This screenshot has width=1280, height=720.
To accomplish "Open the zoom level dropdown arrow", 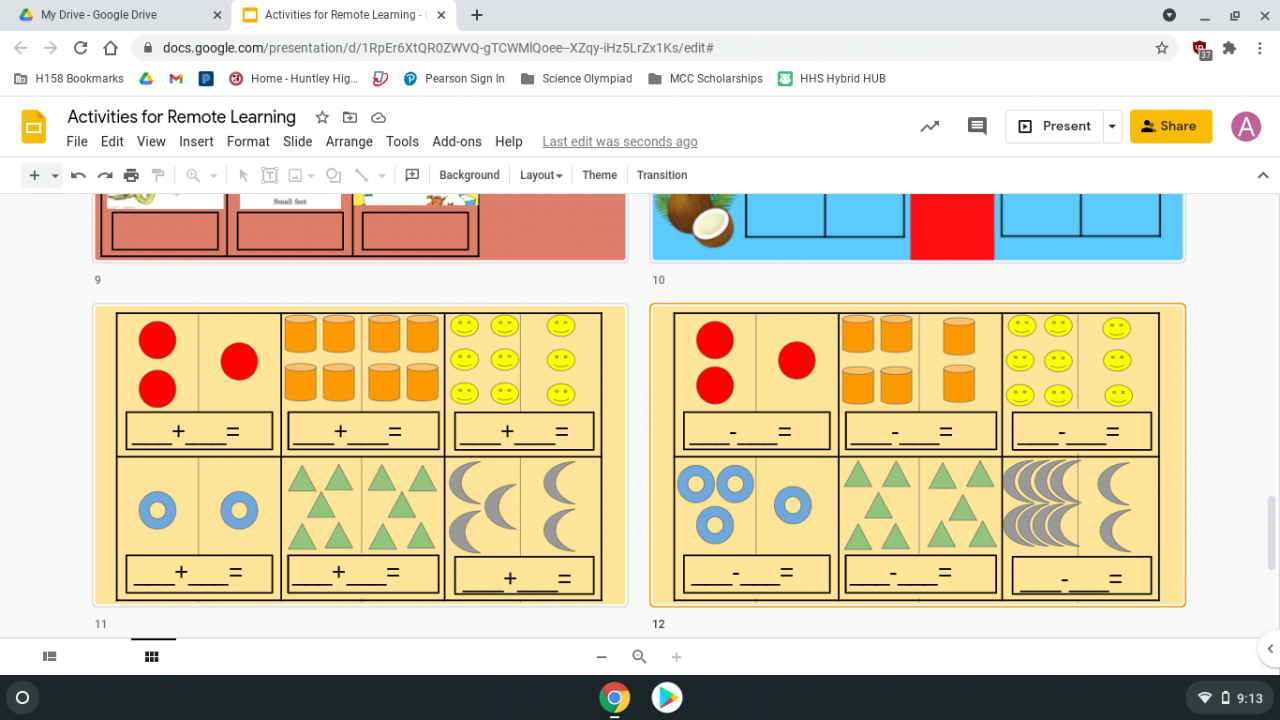I will click(213, 175).
